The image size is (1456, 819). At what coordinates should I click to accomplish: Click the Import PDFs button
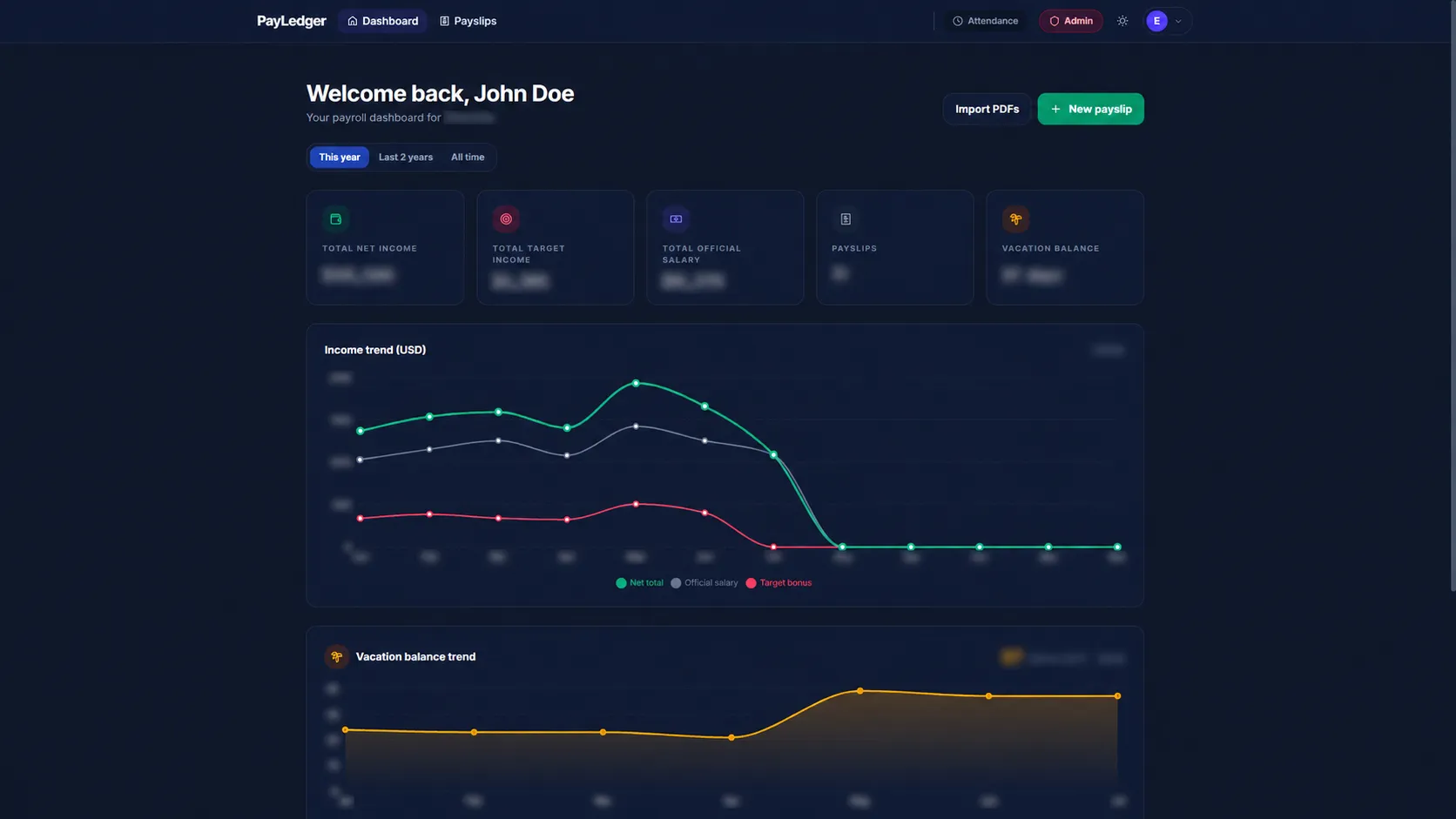987,109
